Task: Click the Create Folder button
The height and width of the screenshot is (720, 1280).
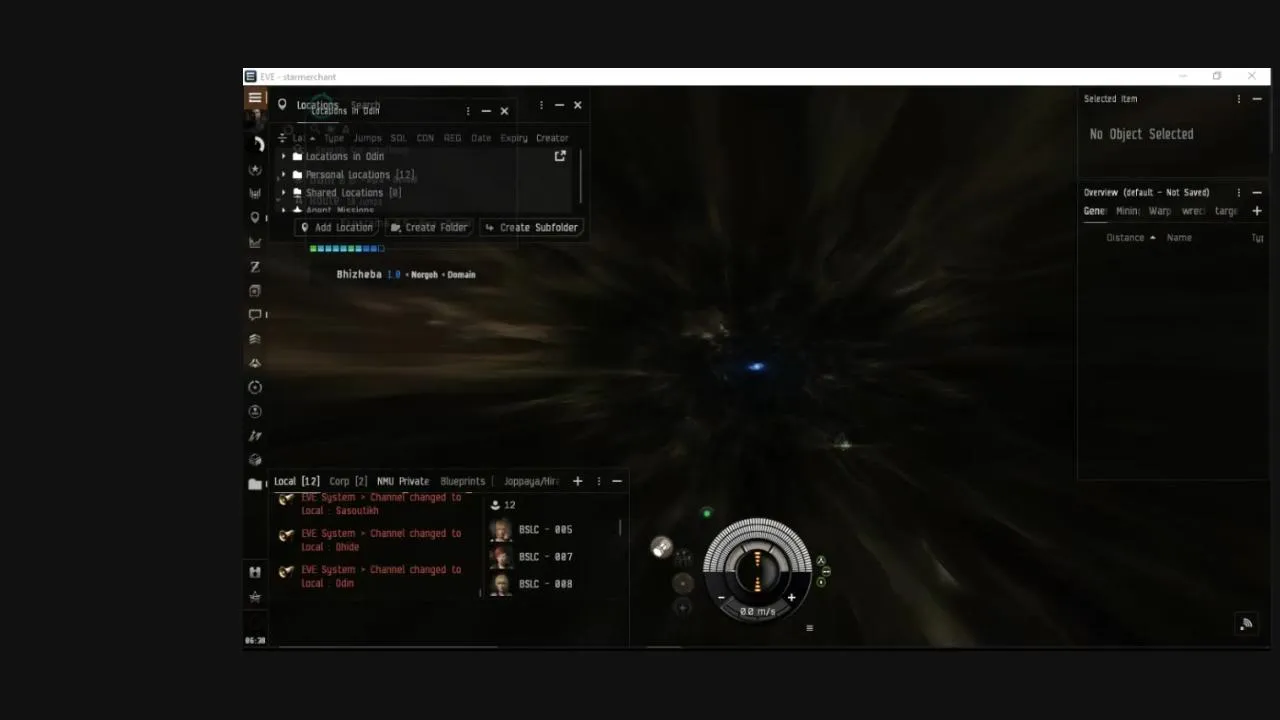Action: (429, 227)
